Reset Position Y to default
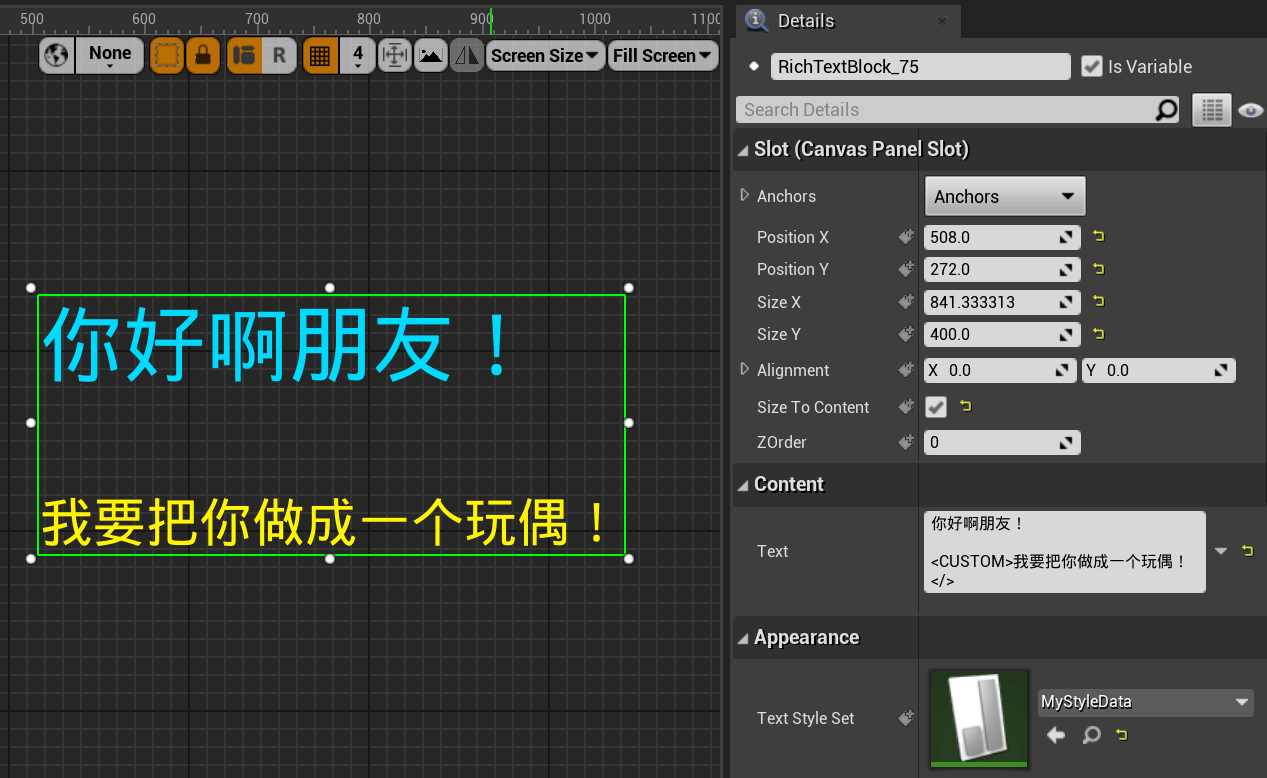 [1098, 269]
